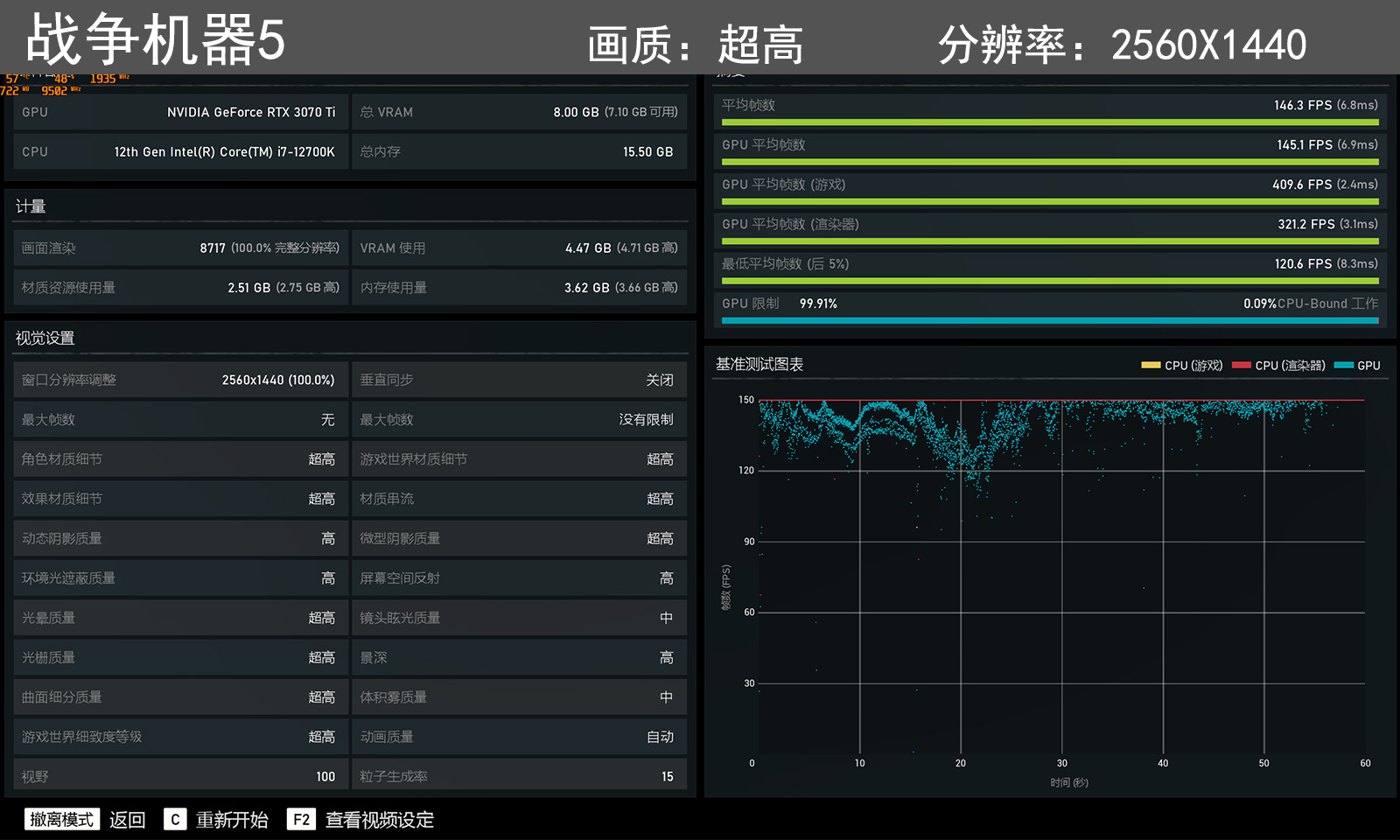Toggle 垂直同步 from 关闭 to on
This screenshot has width=1400, height=840.
click(519, 380)
